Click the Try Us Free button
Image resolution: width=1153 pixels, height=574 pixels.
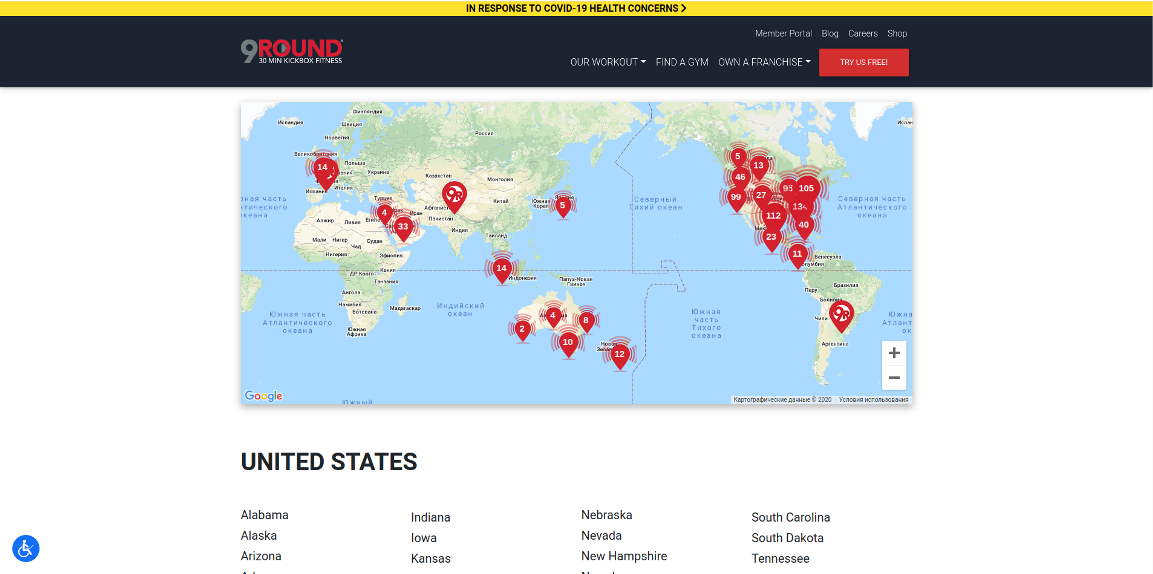[x=864, y=62]
